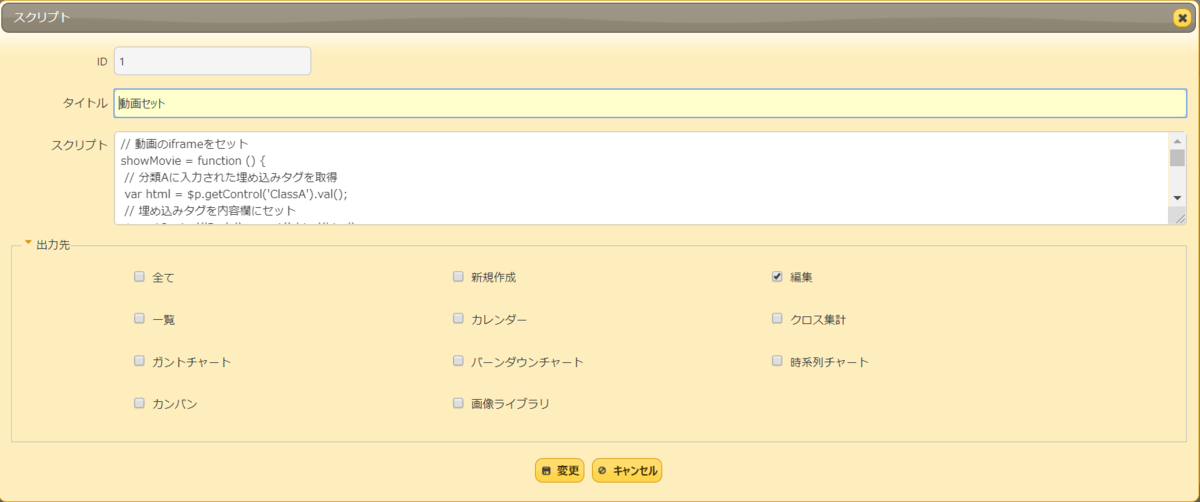
Task: Click the 編集 checkbox label text
Action: point(802,277)
